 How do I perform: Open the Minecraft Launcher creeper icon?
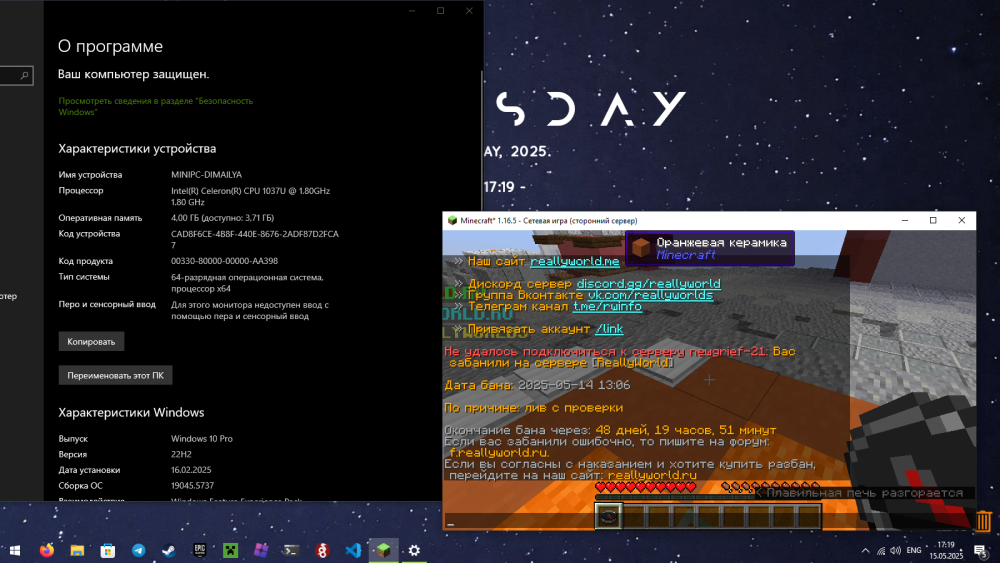(x=230, y=550)
